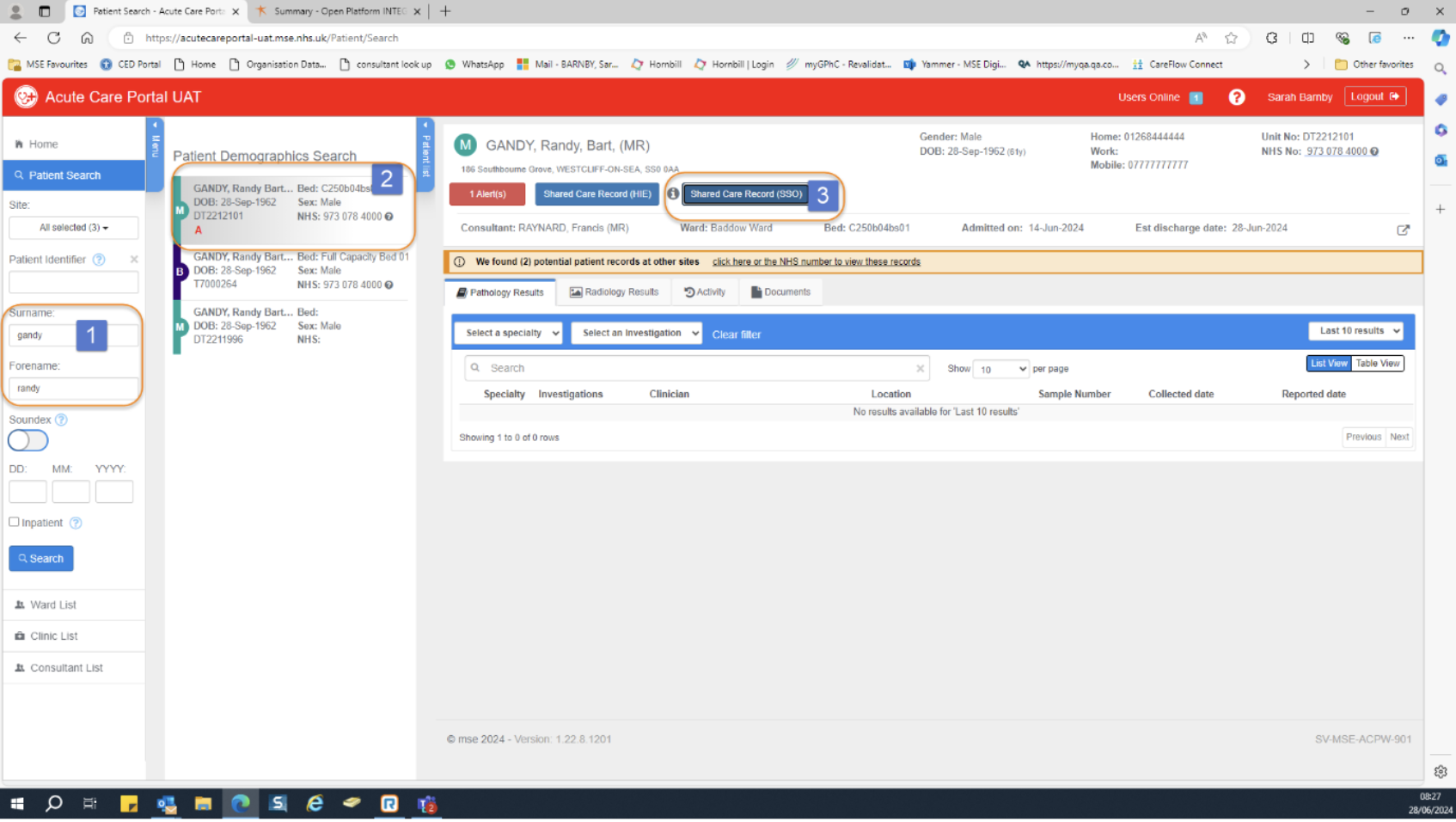
Task: Click into the Surname input field
Action: point(45,335)
